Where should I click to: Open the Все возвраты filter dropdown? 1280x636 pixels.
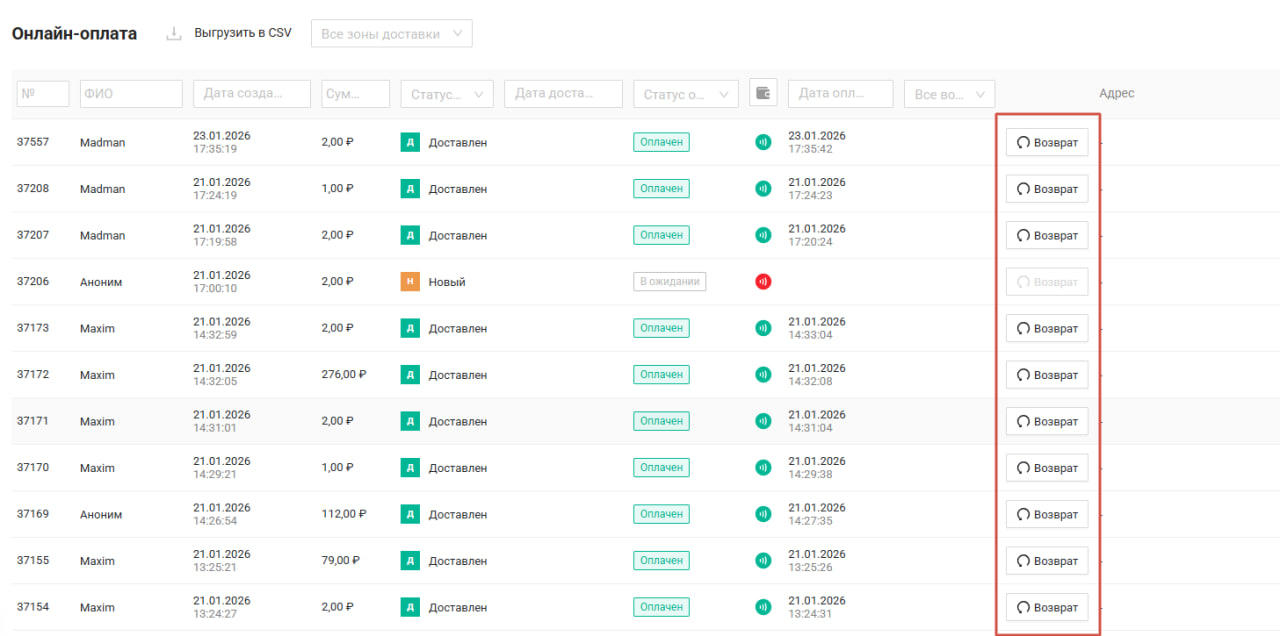[948, 94]
